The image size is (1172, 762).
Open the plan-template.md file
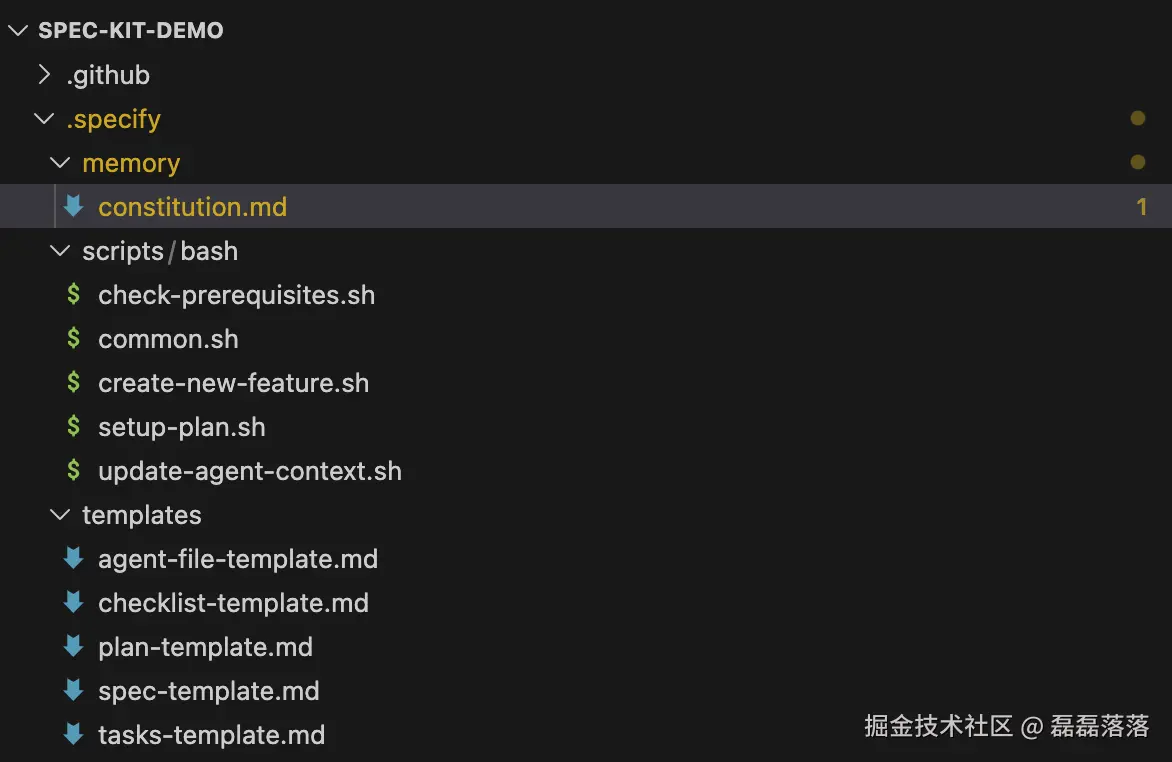pos(205,646)
